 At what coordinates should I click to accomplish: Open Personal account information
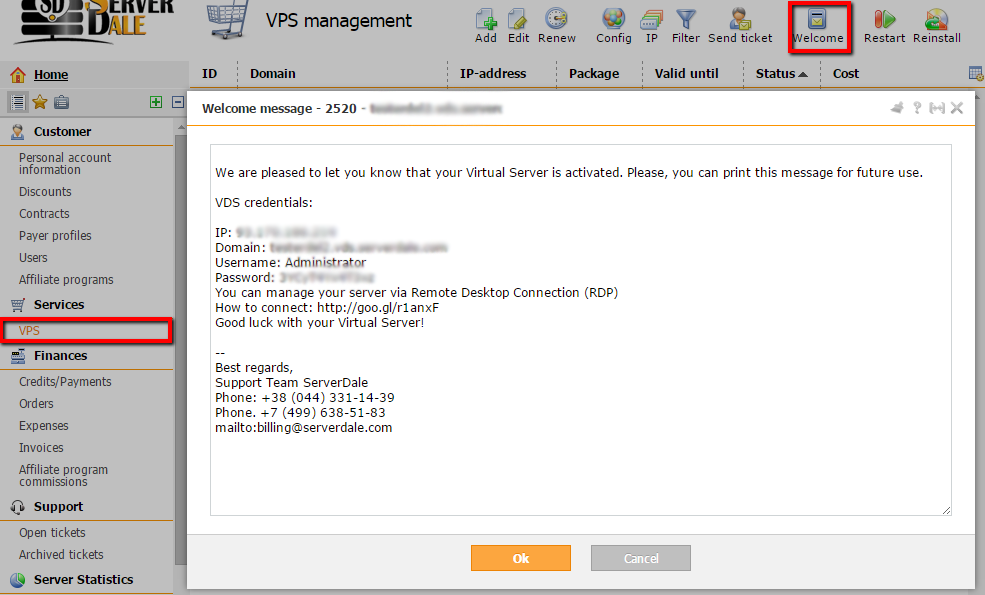[65, 163]
